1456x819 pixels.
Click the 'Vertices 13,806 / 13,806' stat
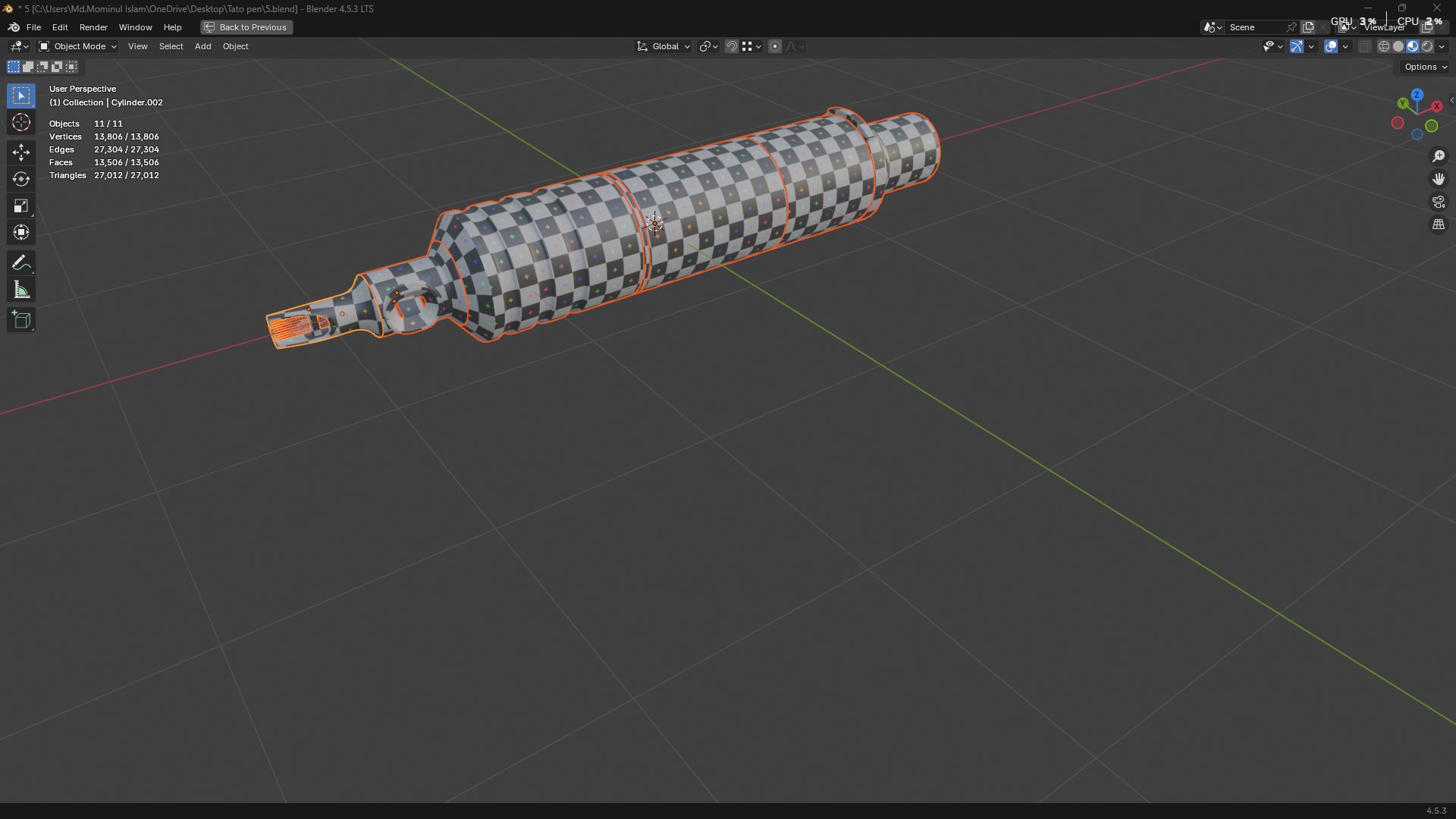(104, 136)
